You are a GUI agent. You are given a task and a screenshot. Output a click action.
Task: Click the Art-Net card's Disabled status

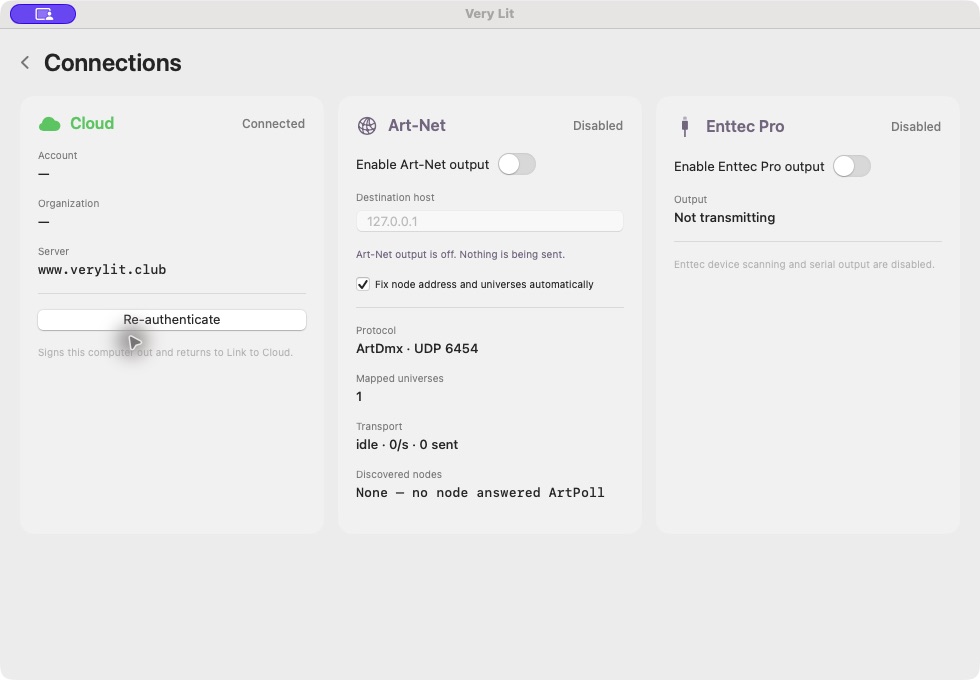pyautogui.click(x=598, y=126)
